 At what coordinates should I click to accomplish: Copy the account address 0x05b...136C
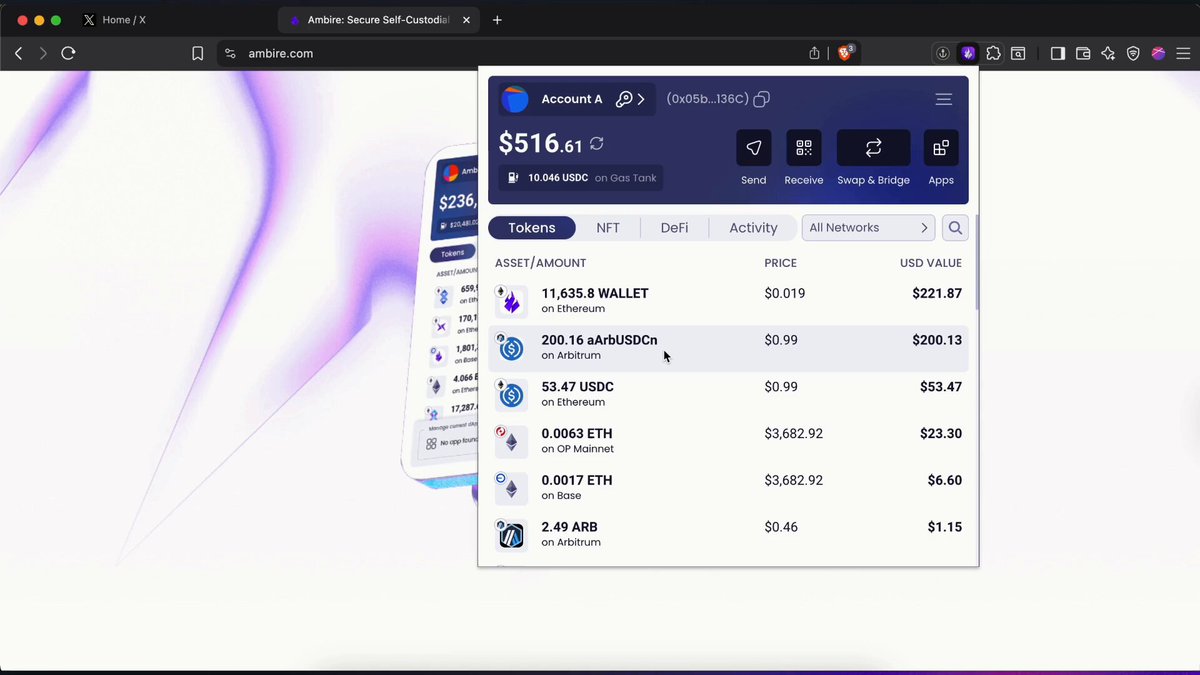click(x=762, y=99)
